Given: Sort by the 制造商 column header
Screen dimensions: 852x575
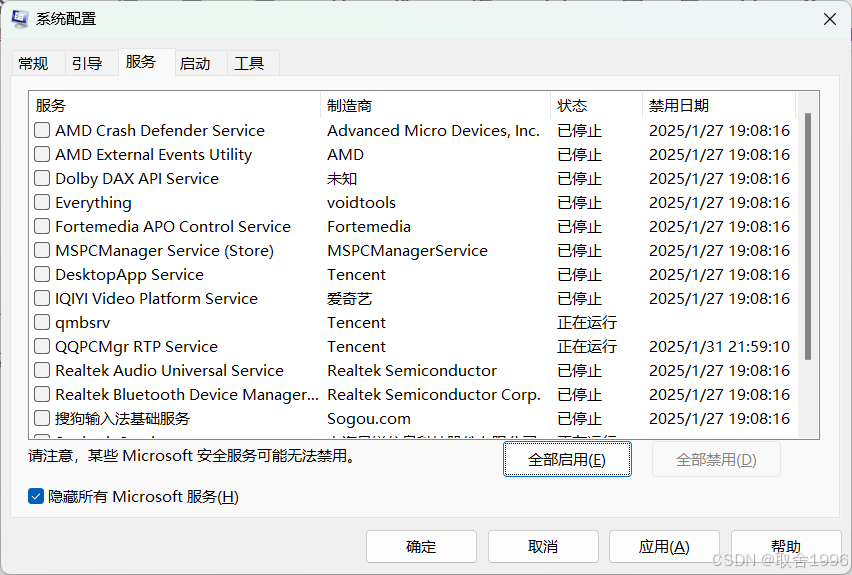Looking at the screenshot, I should pos(435,105).
